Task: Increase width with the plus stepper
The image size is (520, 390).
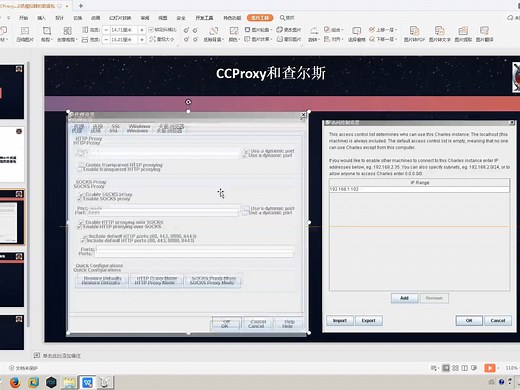Action: point(142,40)
